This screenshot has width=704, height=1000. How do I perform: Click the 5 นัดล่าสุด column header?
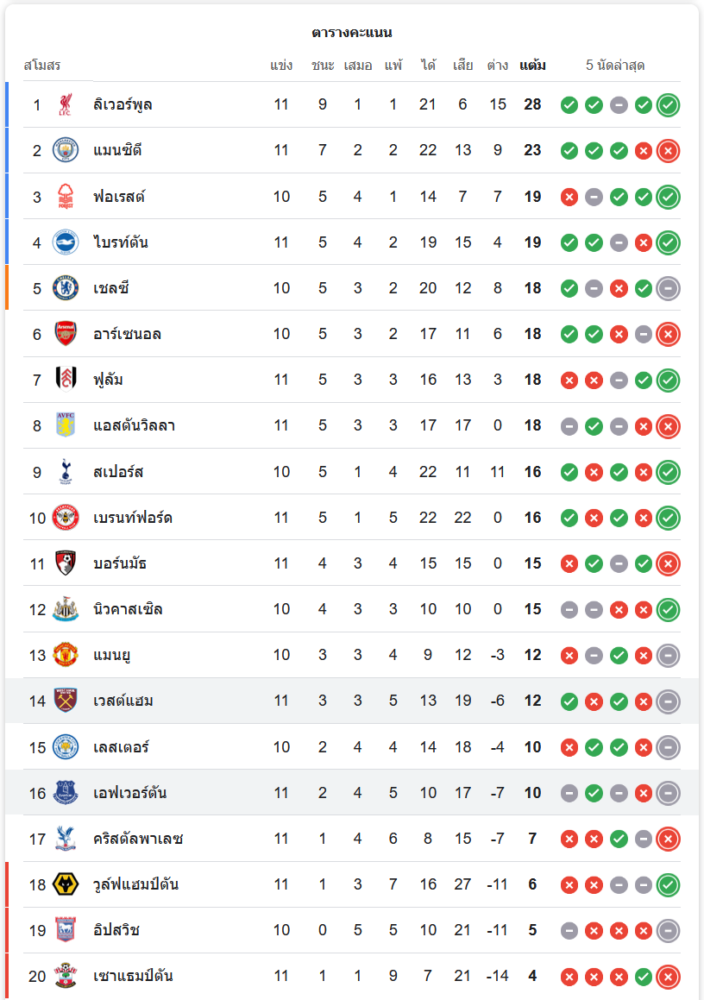pos(615,66)
